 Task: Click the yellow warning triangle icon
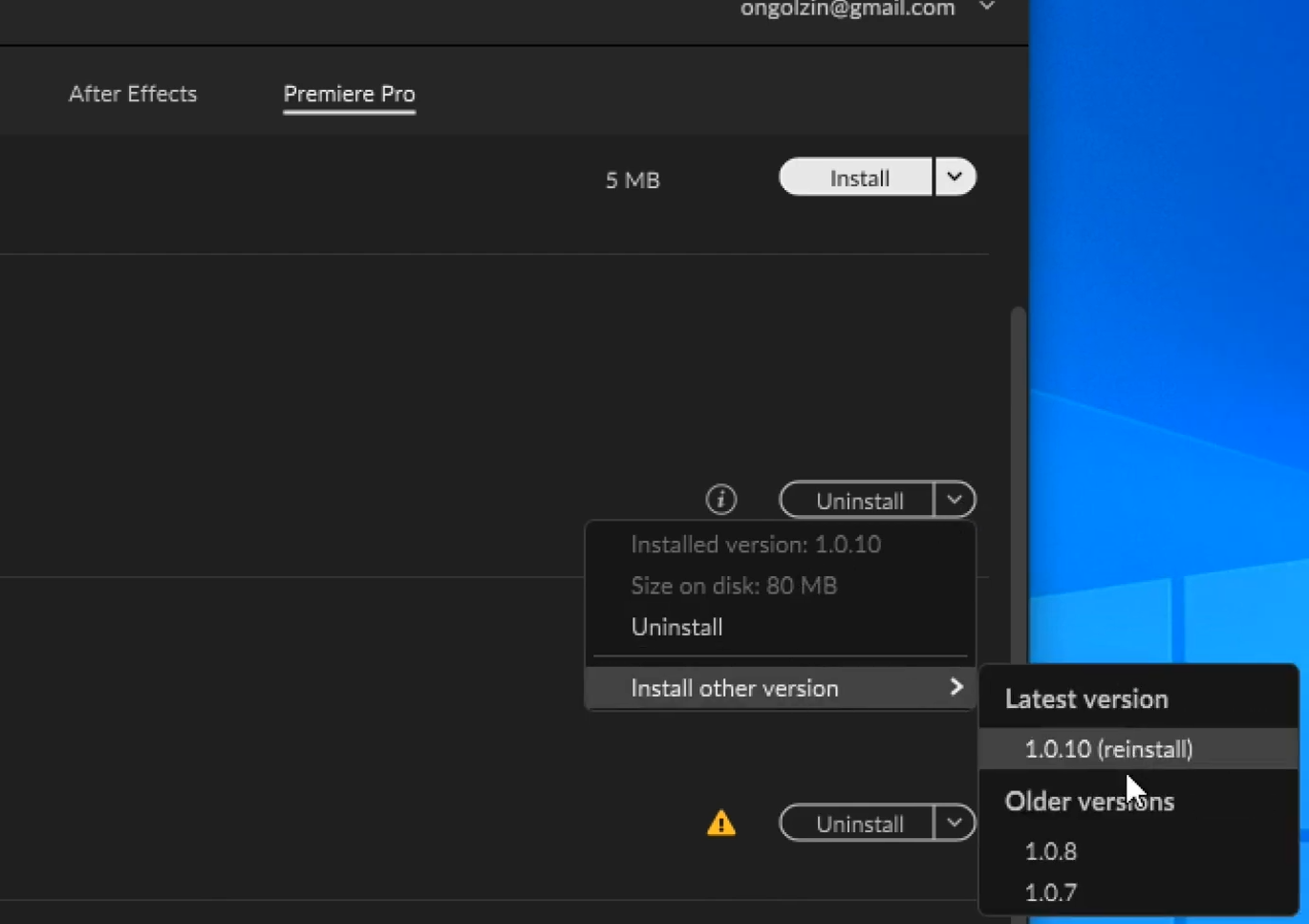click(x=721, y=823)
